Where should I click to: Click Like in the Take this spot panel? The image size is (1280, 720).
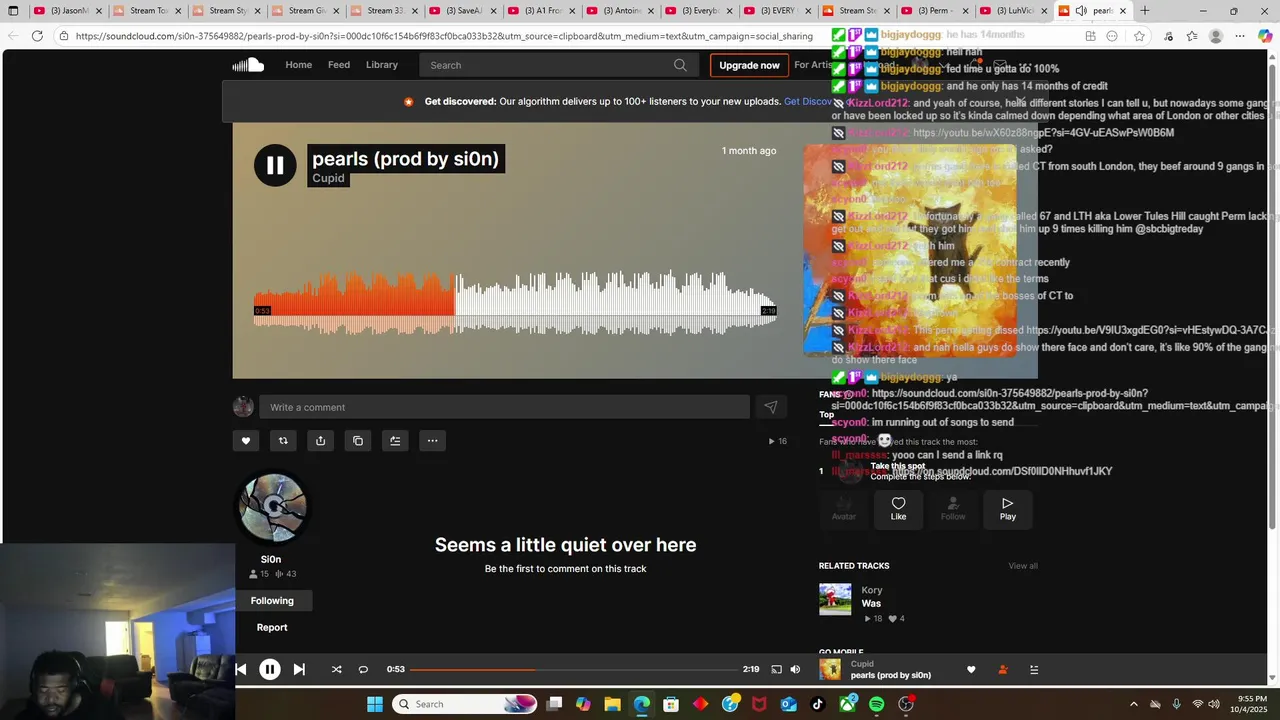898,509
